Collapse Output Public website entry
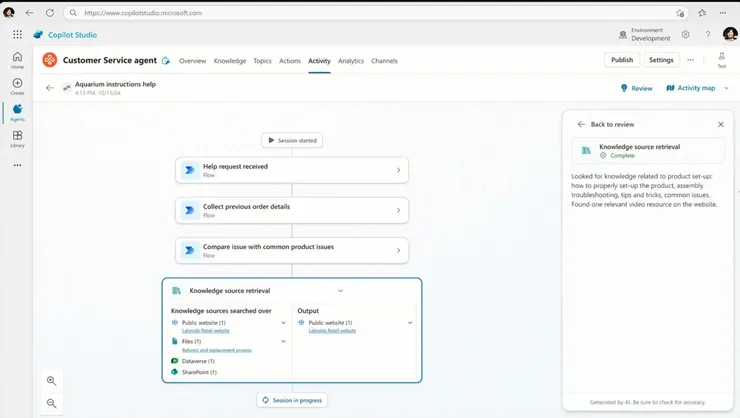Image resolution: width=740 pixels, height=418 pixels. coord(410,323)
